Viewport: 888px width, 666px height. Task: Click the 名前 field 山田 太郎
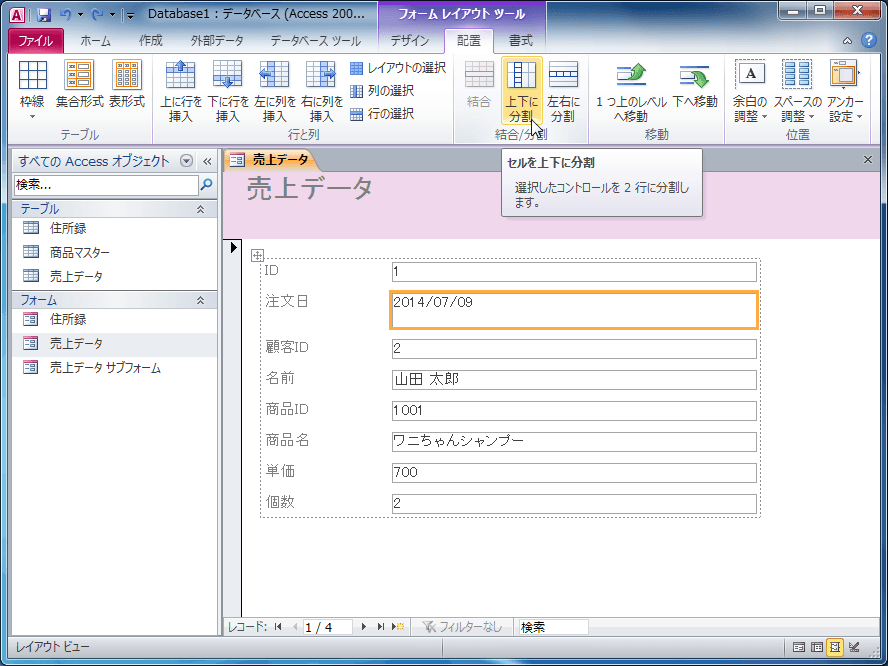pos(574,379)
